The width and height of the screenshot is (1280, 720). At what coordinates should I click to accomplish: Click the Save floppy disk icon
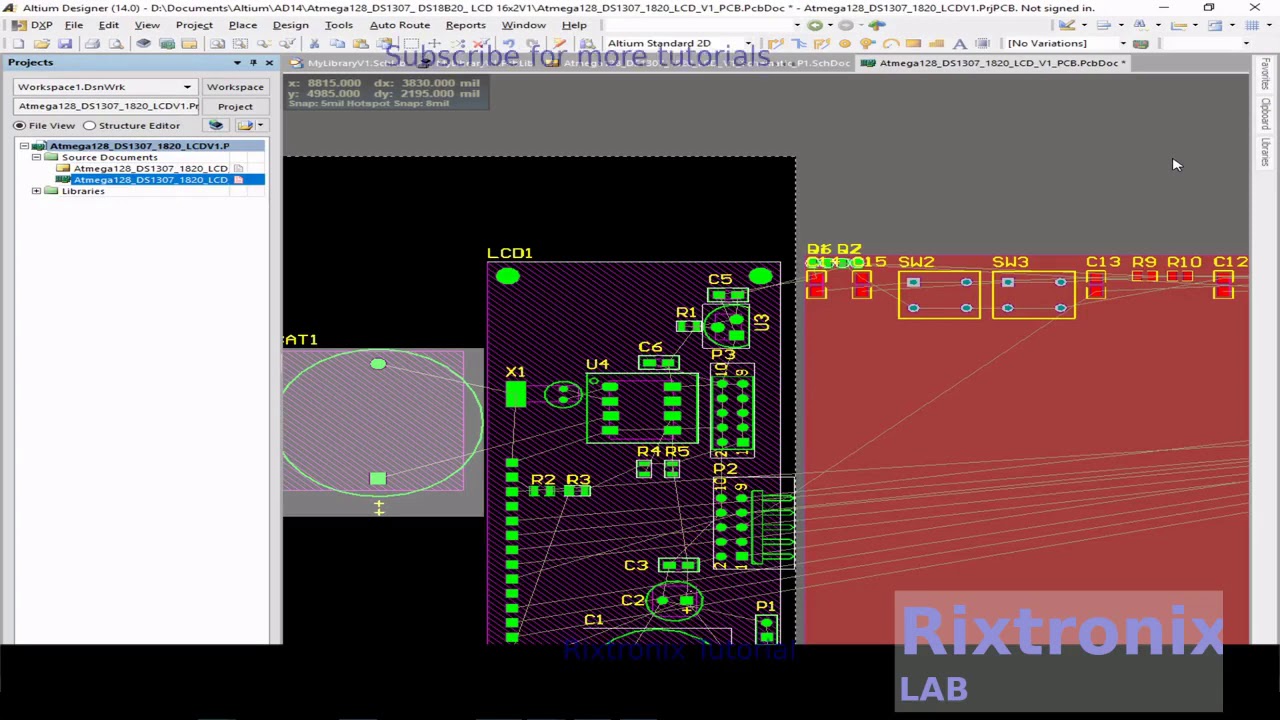[65, 44]
